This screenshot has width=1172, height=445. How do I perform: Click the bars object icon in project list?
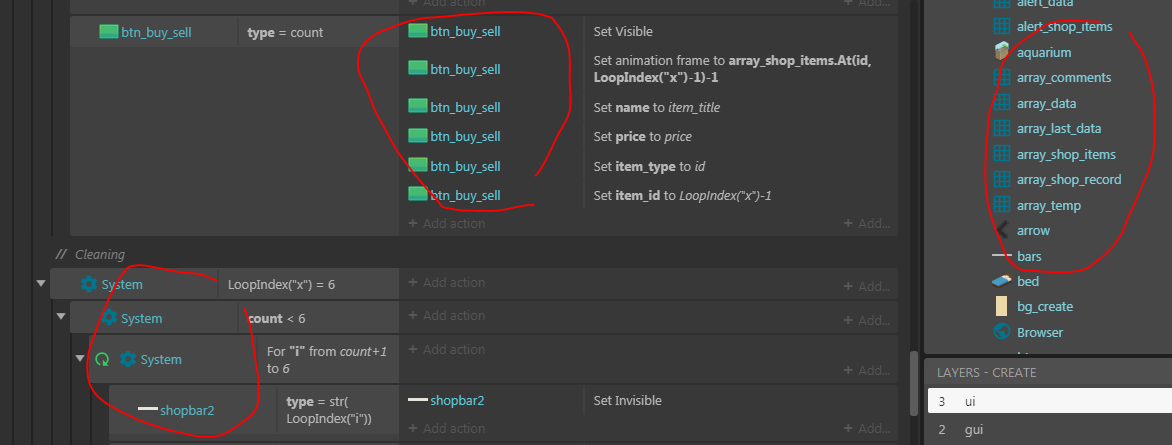pos(1002,256)
